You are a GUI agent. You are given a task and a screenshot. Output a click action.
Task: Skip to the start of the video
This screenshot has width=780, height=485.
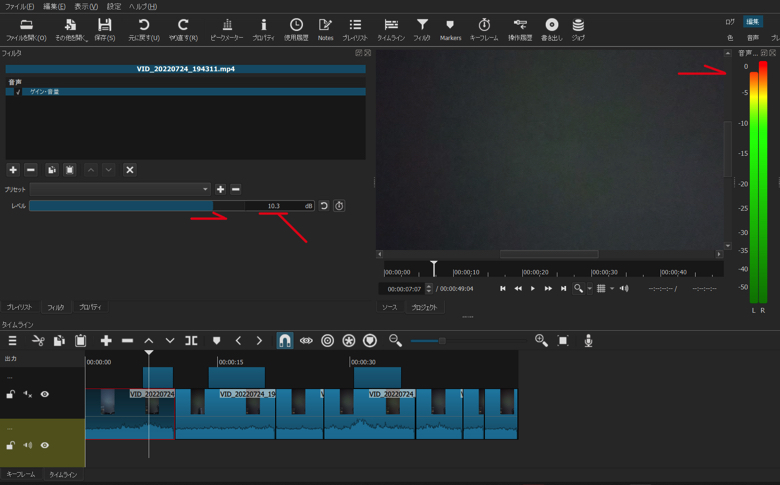503,289
